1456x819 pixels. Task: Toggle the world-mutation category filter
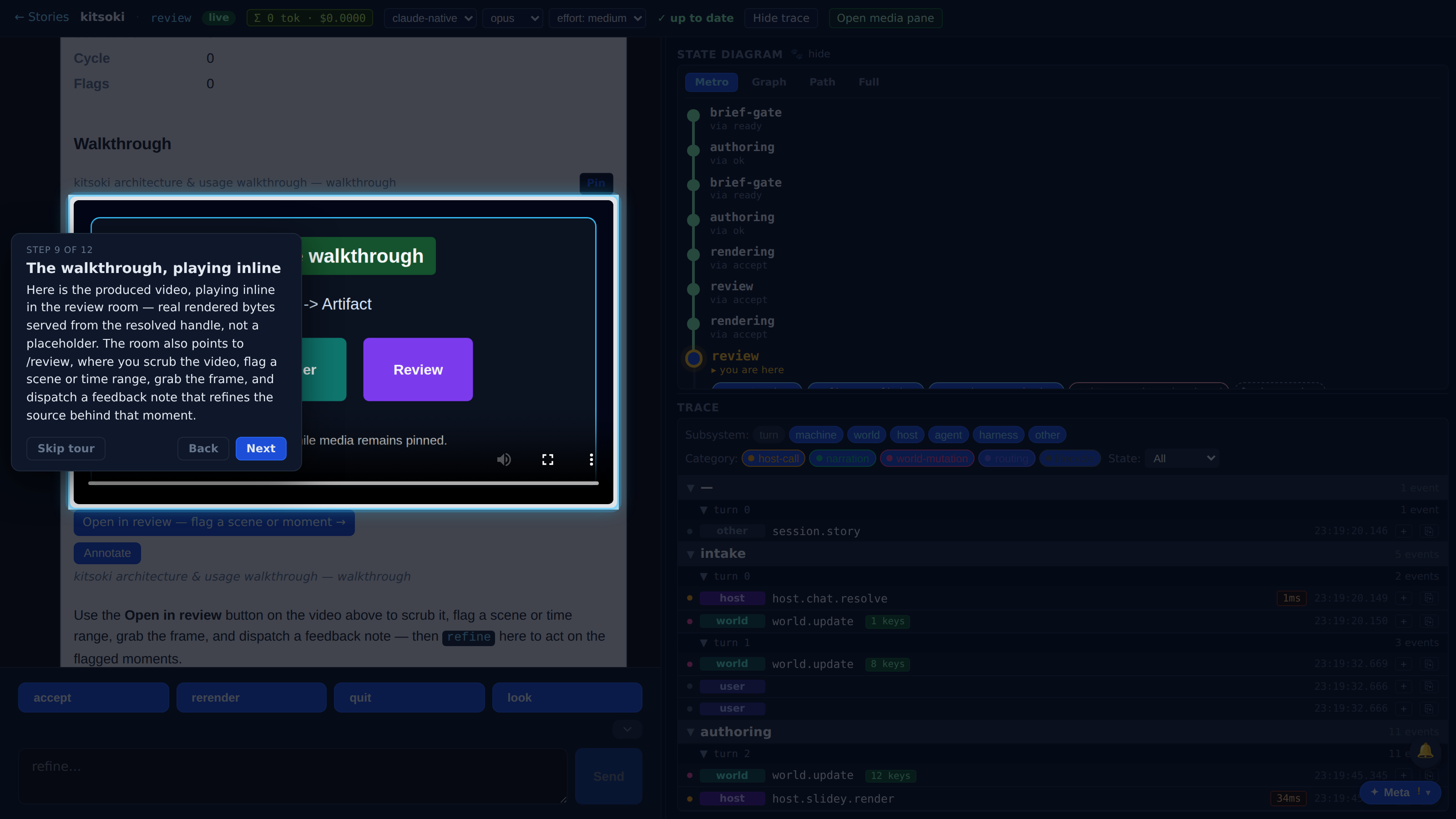(x=926, y=458)
